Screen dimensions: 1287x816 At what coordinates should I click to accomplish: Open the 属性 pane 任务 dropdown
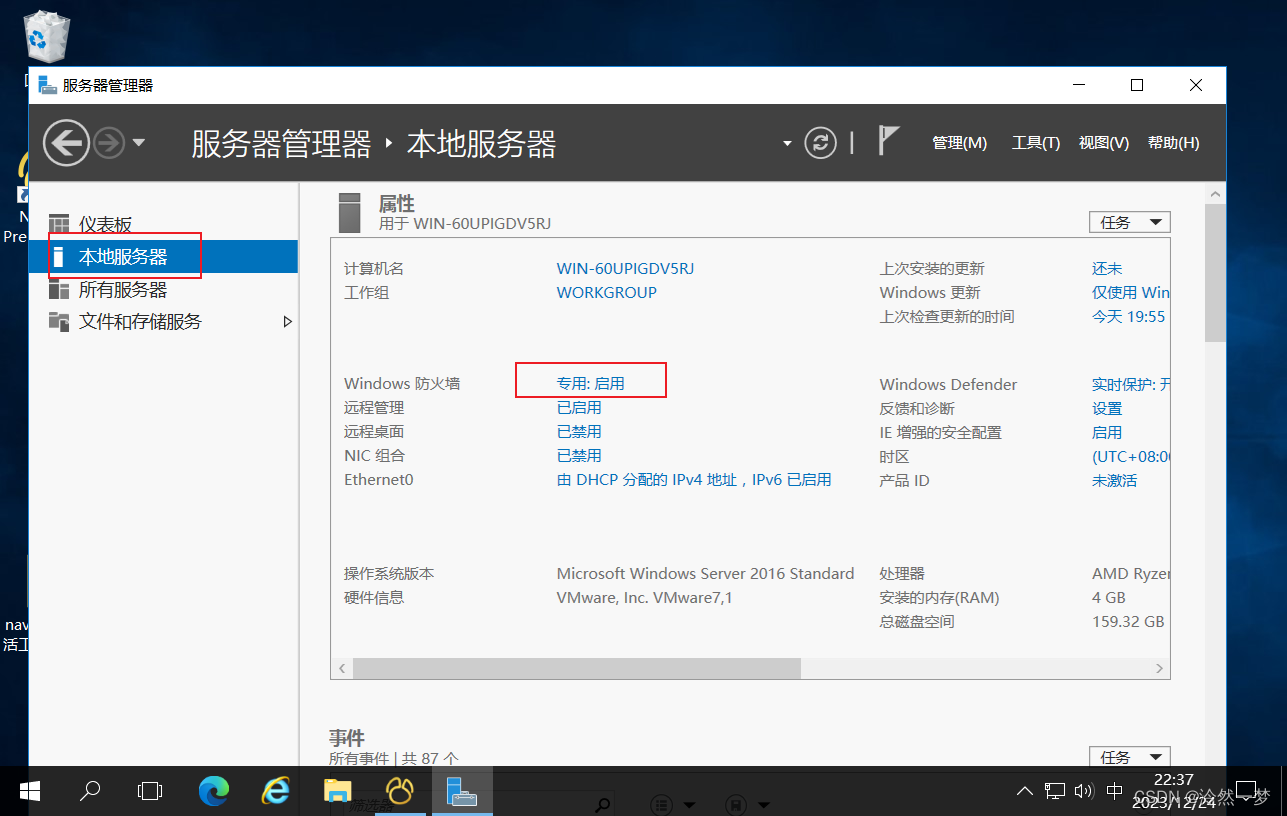1129,221
